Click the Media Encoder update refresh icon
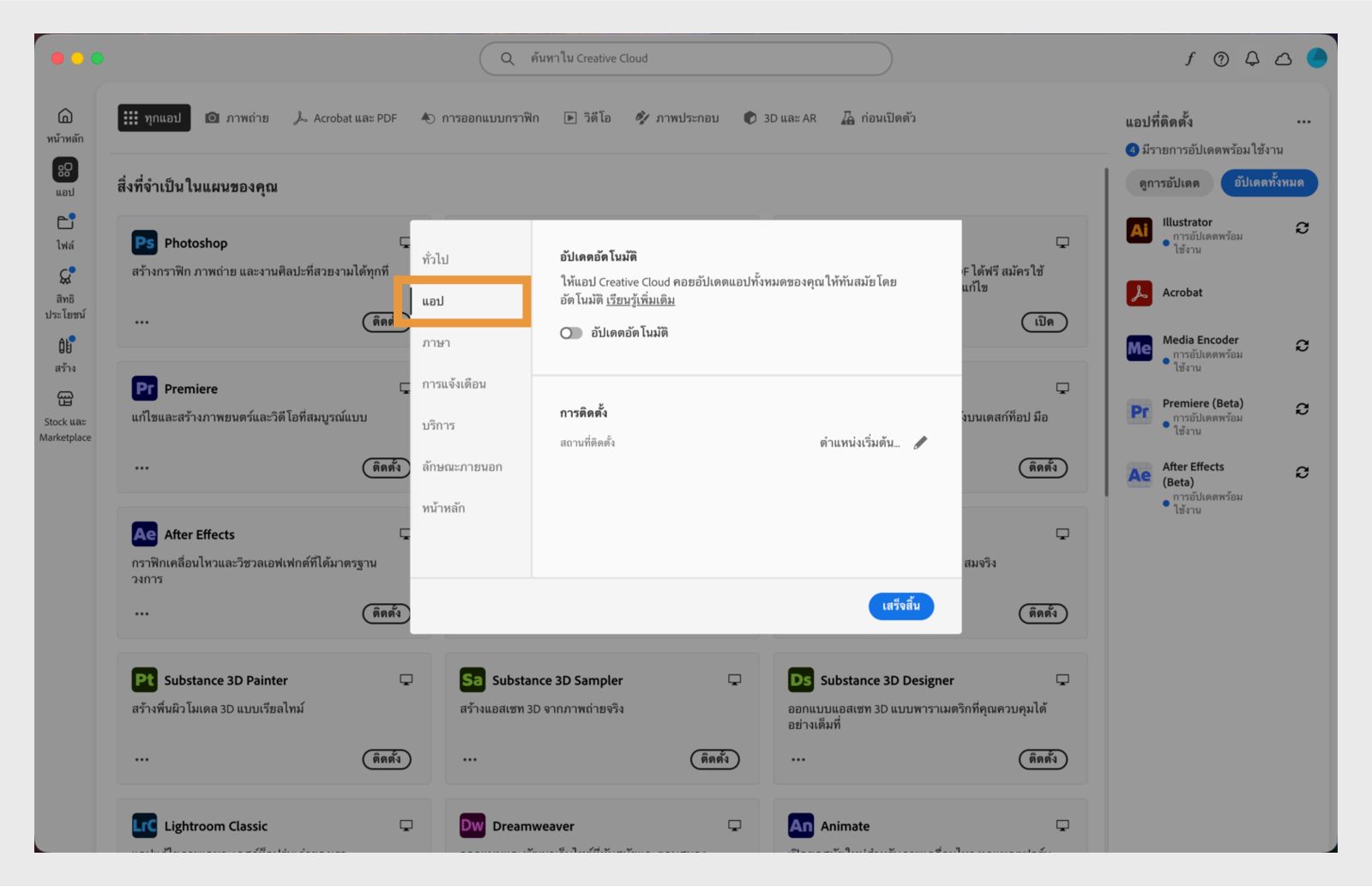Viewport: 1372px width, 887px height. (1302, 346)
